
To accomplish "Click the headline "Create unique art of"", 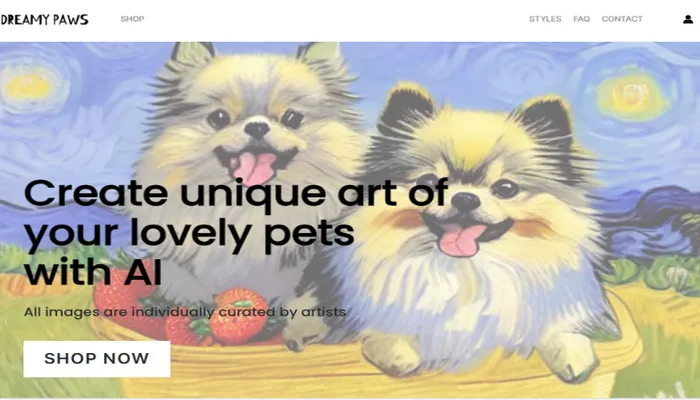I will (x=236, y=195).
